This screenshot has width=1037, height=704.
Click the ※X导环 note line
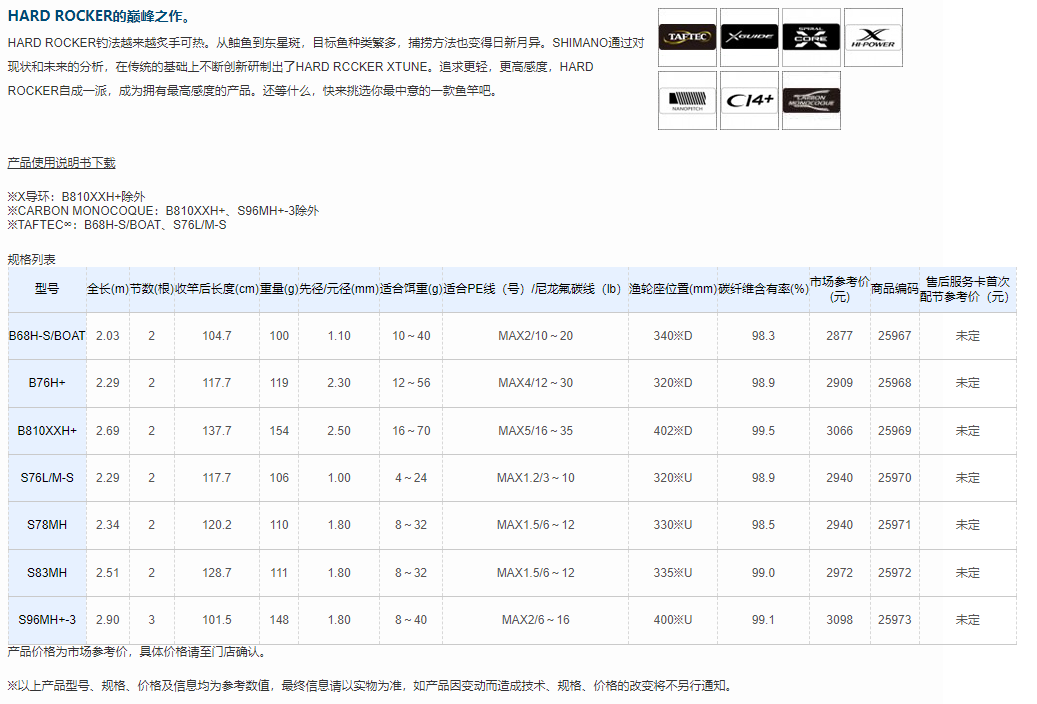pos(76,197)
